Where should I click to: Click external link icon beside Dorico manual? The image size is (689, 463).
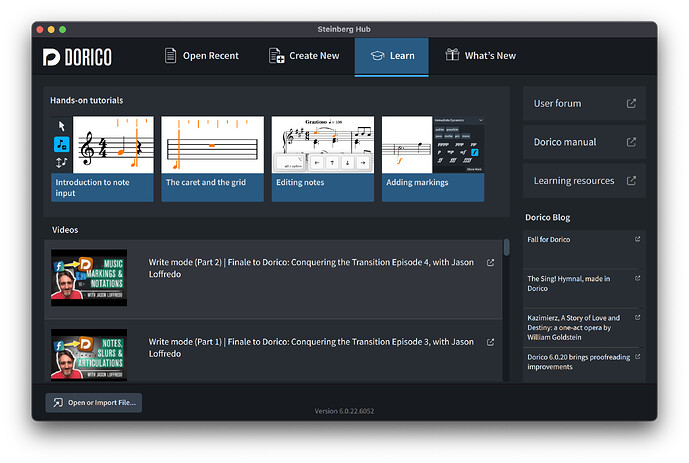tap(631, 142)
